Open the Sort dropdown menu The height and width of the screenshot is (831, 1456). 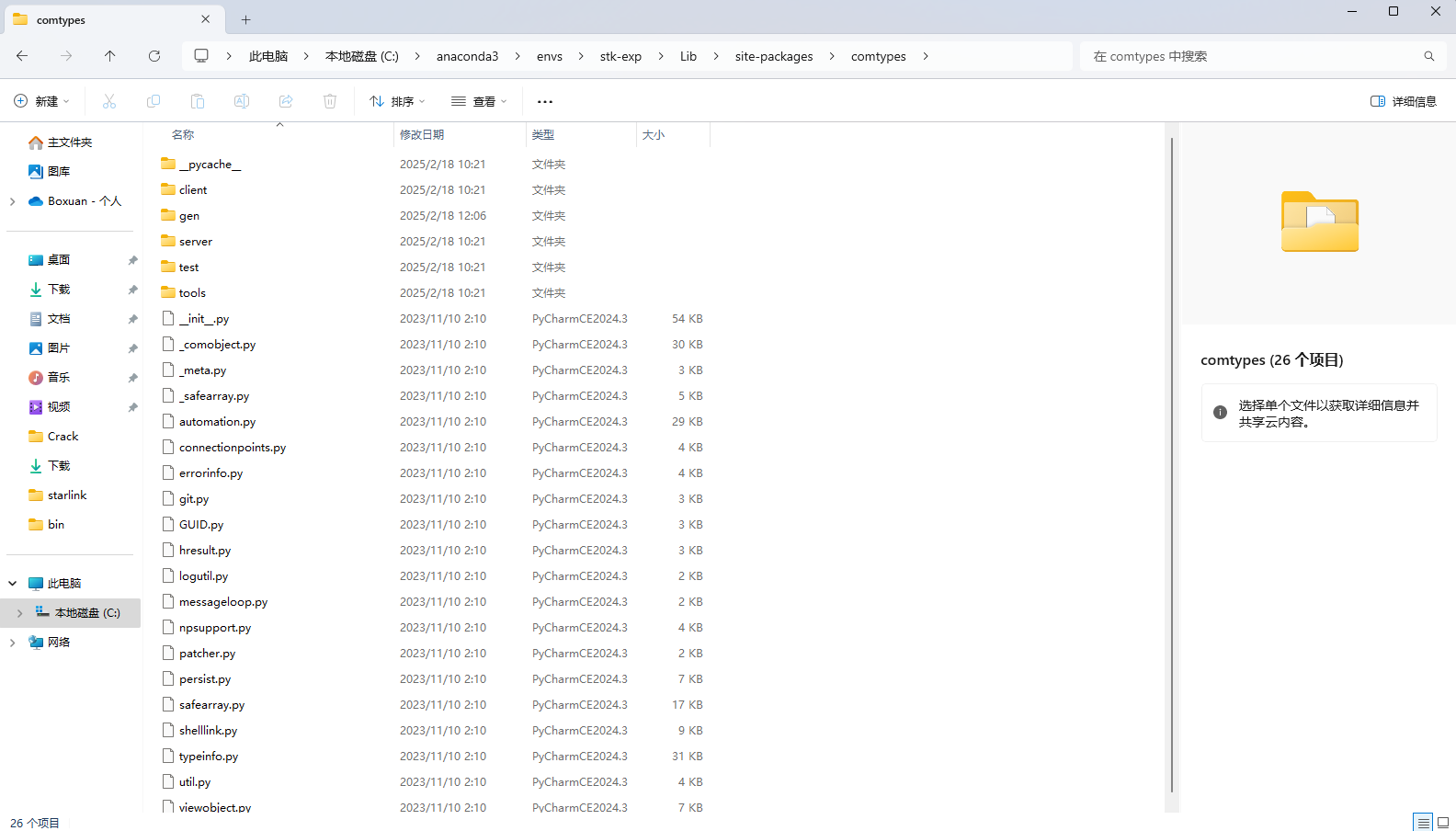(397, 101)
